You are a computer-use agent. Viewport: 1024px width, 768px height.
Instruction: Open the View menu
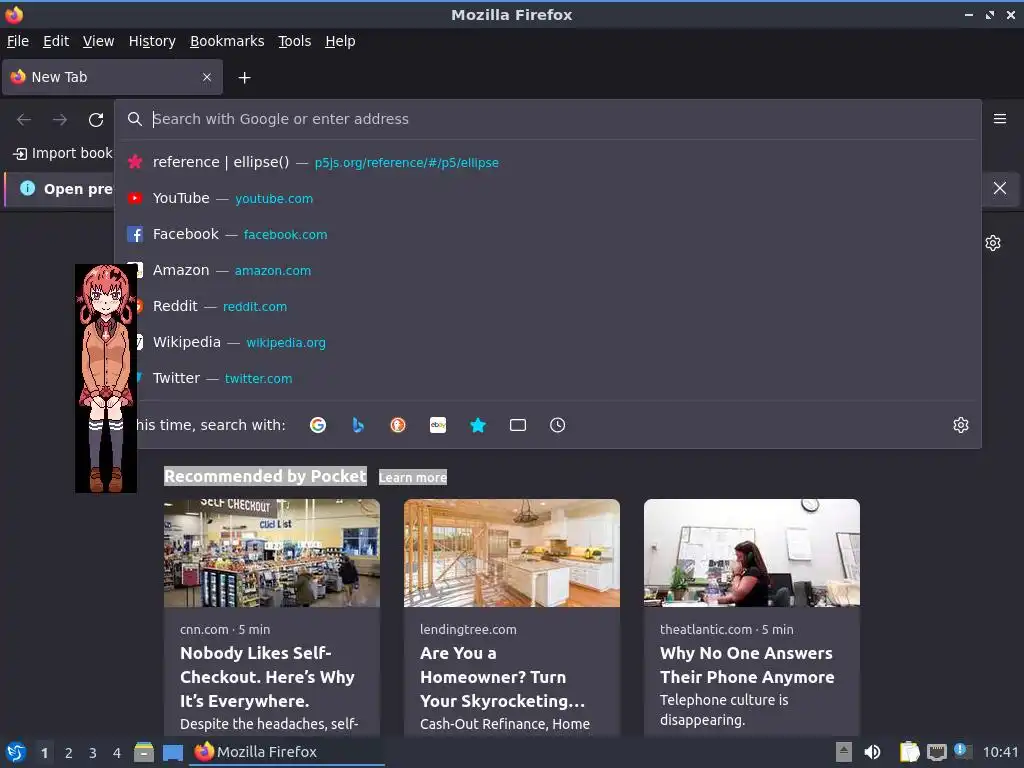tap(99, 41)
